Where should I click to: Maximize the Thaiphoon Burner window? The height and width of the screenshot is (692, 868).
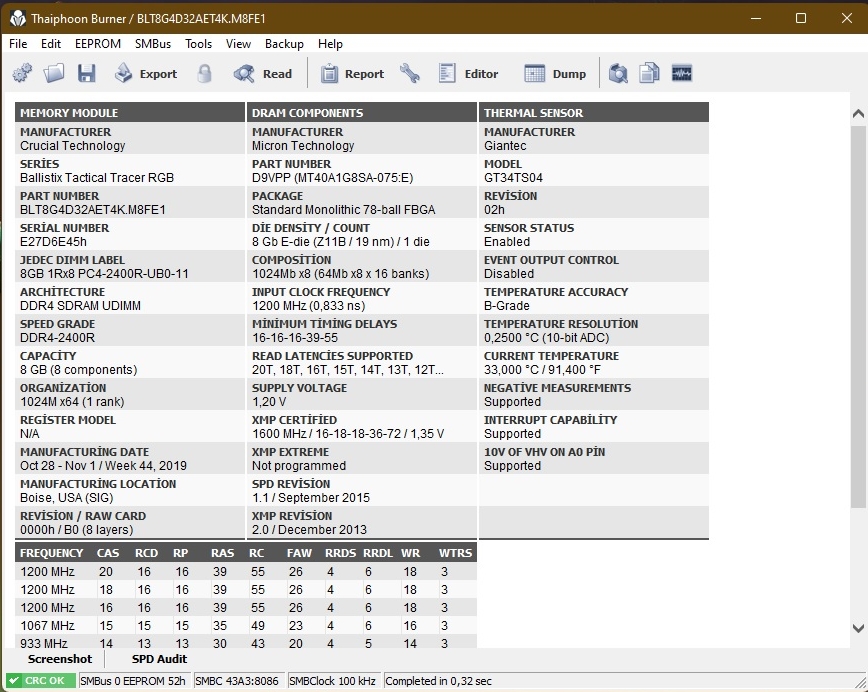[x=800, y=18]
